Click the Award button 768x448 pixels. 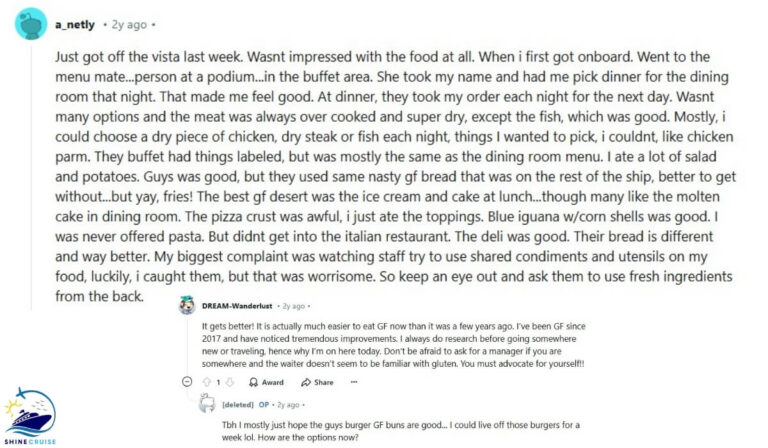pos(266,382)
